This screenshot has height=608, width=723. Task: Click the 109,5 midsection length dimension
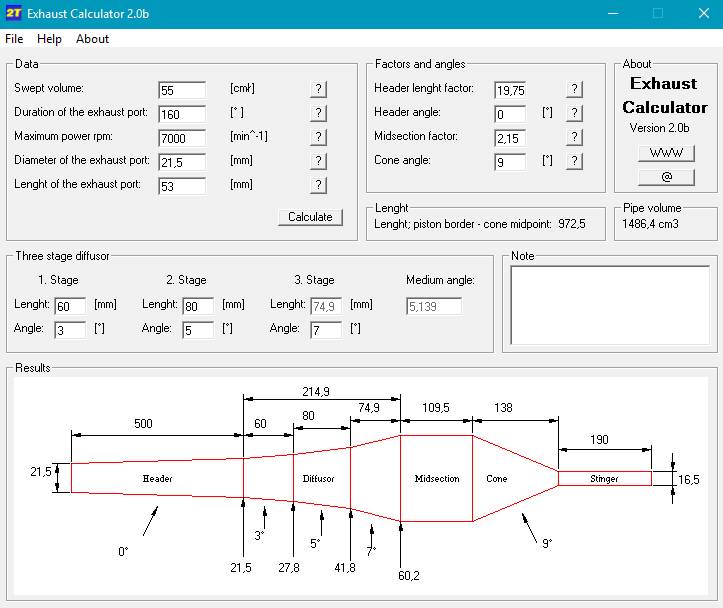pos(436,407)
